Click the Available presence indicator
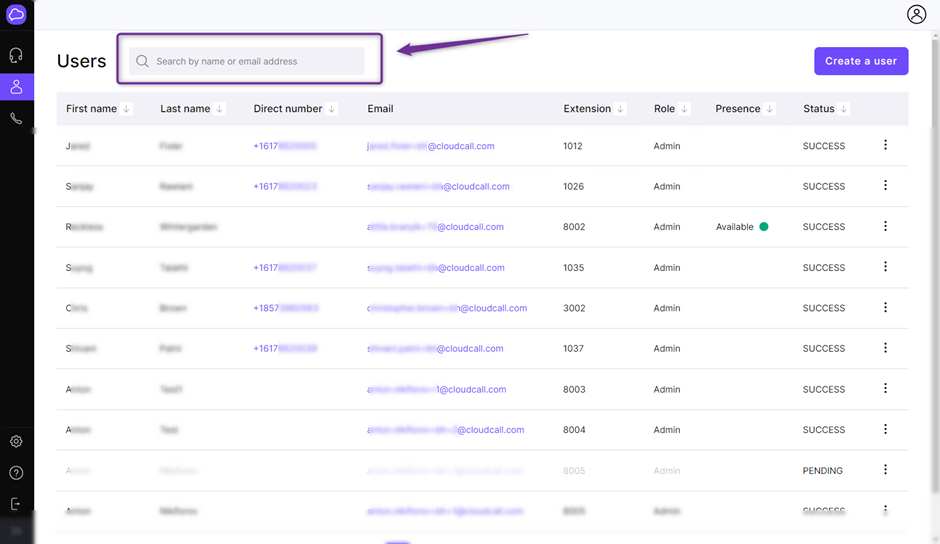 point(742,227)
